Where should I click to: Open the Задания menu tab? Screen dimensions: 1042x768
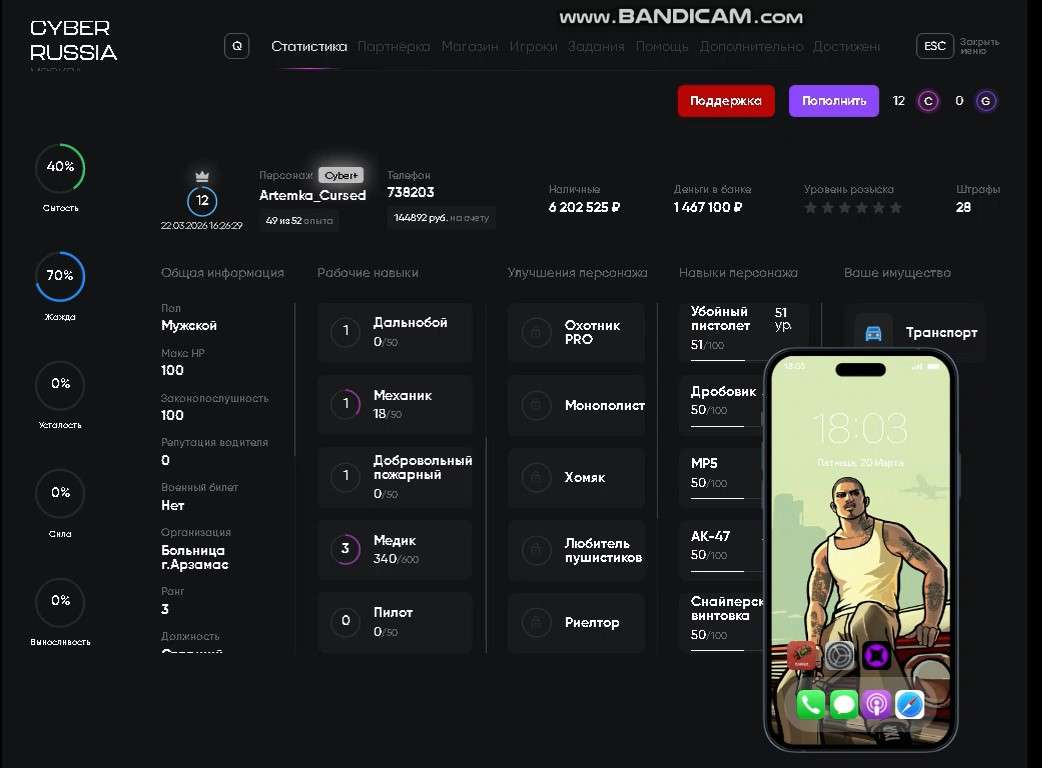pyautogui.click(x=596, y=47)
